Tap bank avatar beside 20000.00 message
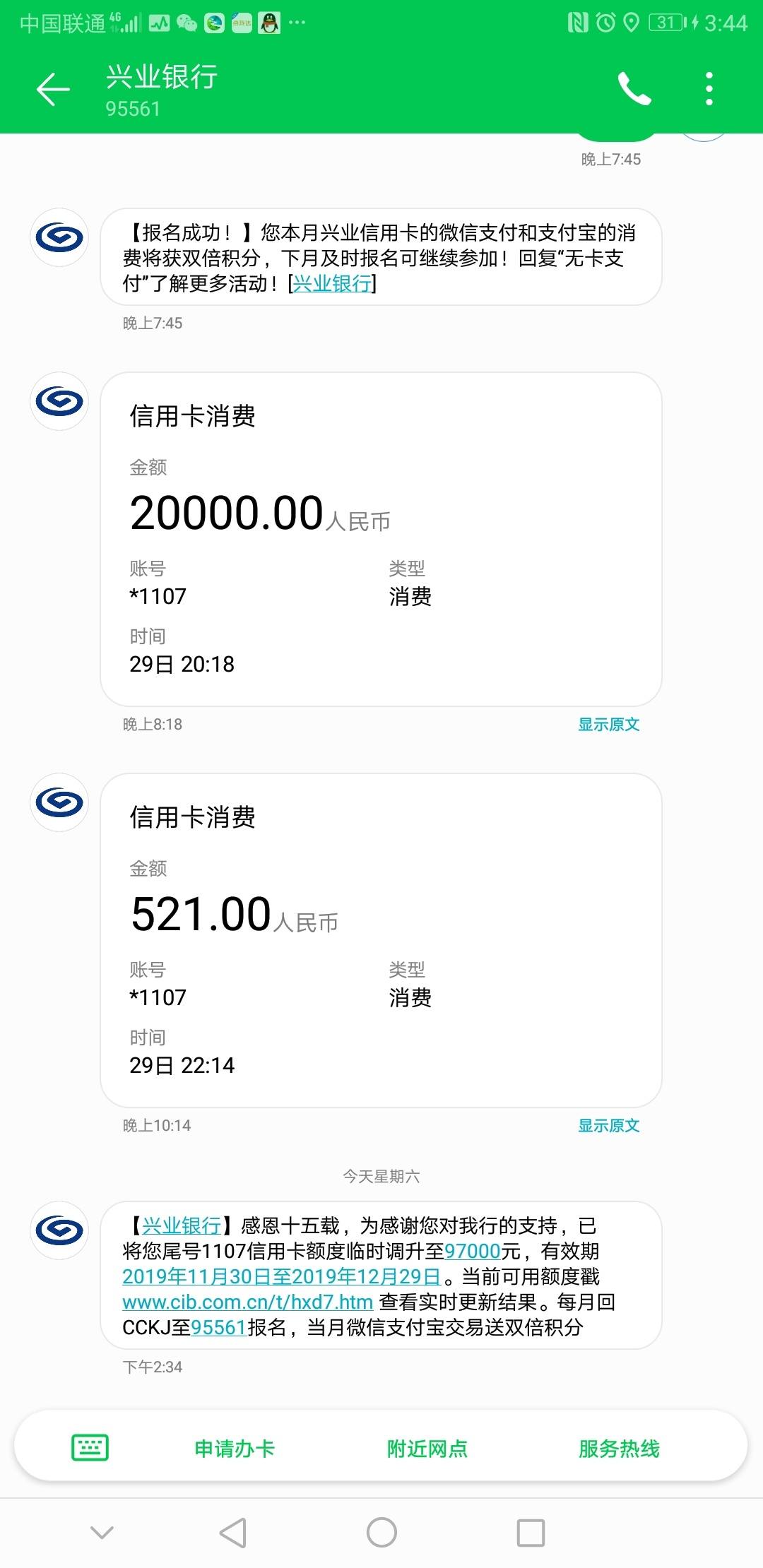Viewport: 763px width, 1568px height. coord(59,401)
